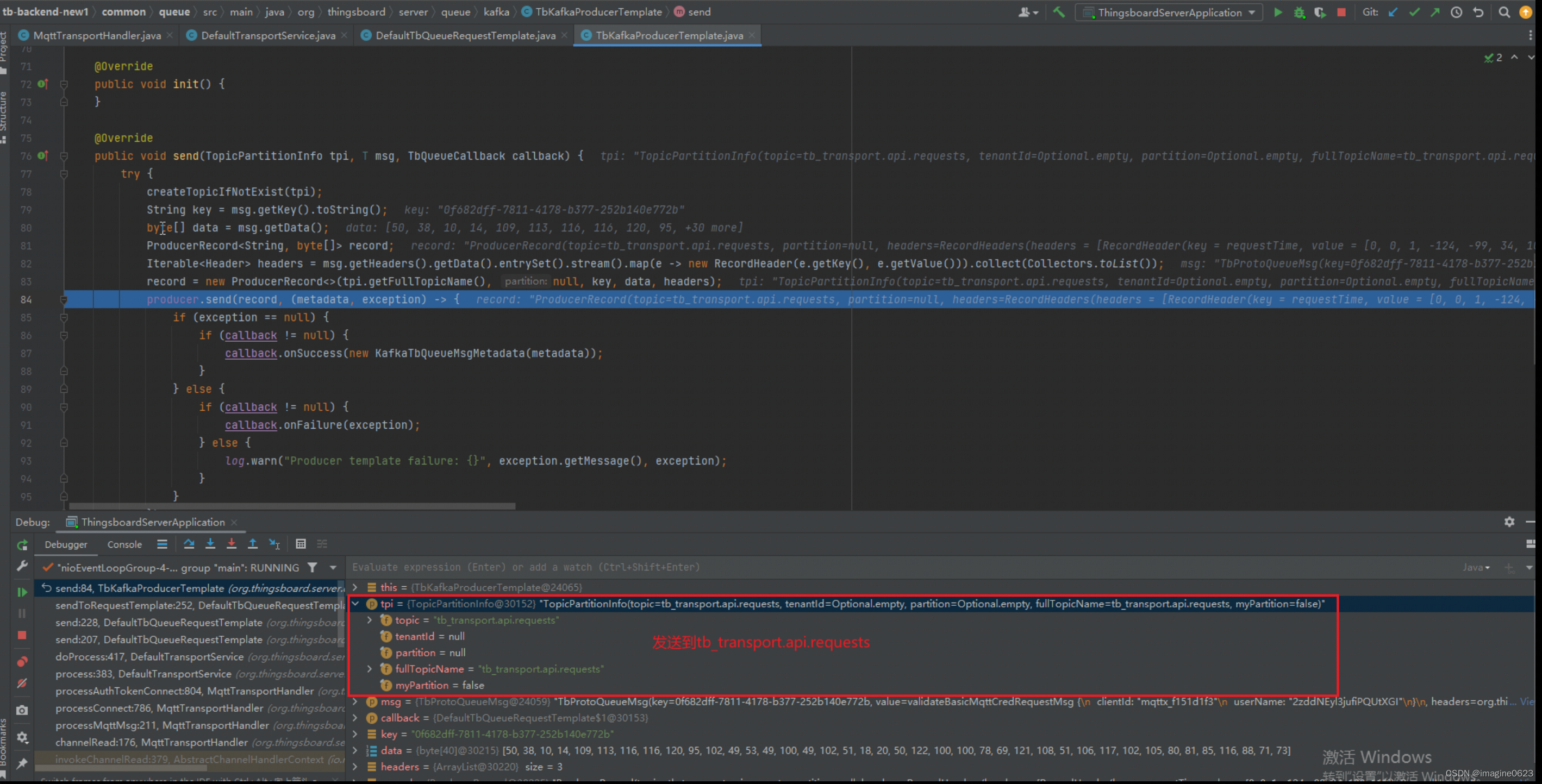The height and width of the screenshot is (784, 1542).
Task: Rerun ThingsboardServerApplication in debug panel
Action: [x=22, y=545]
